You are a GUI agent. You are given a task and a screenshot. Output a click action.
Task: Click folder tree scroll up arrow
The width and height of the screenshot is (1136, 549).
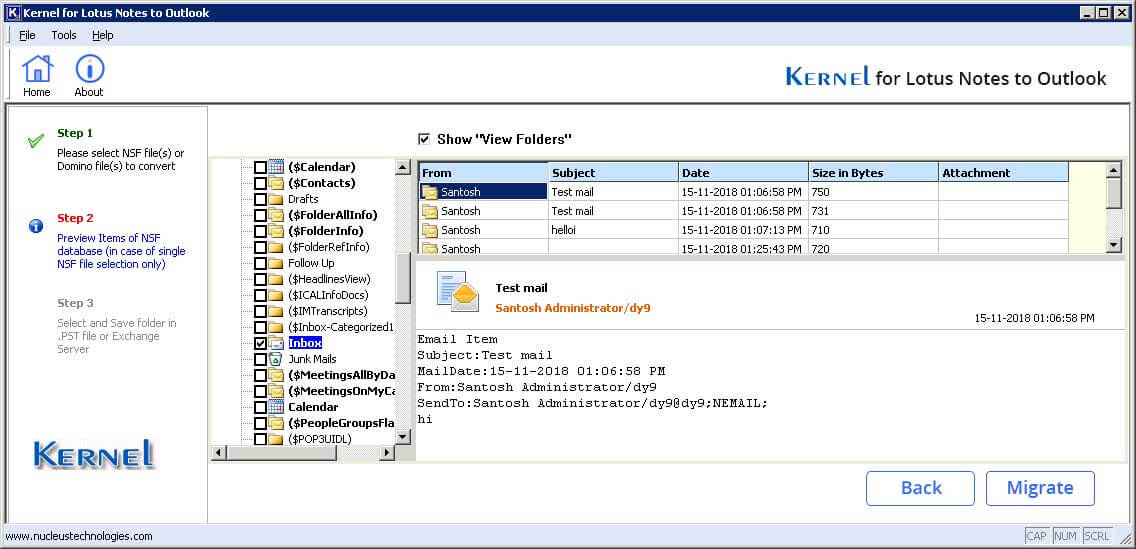pos(403,167)
